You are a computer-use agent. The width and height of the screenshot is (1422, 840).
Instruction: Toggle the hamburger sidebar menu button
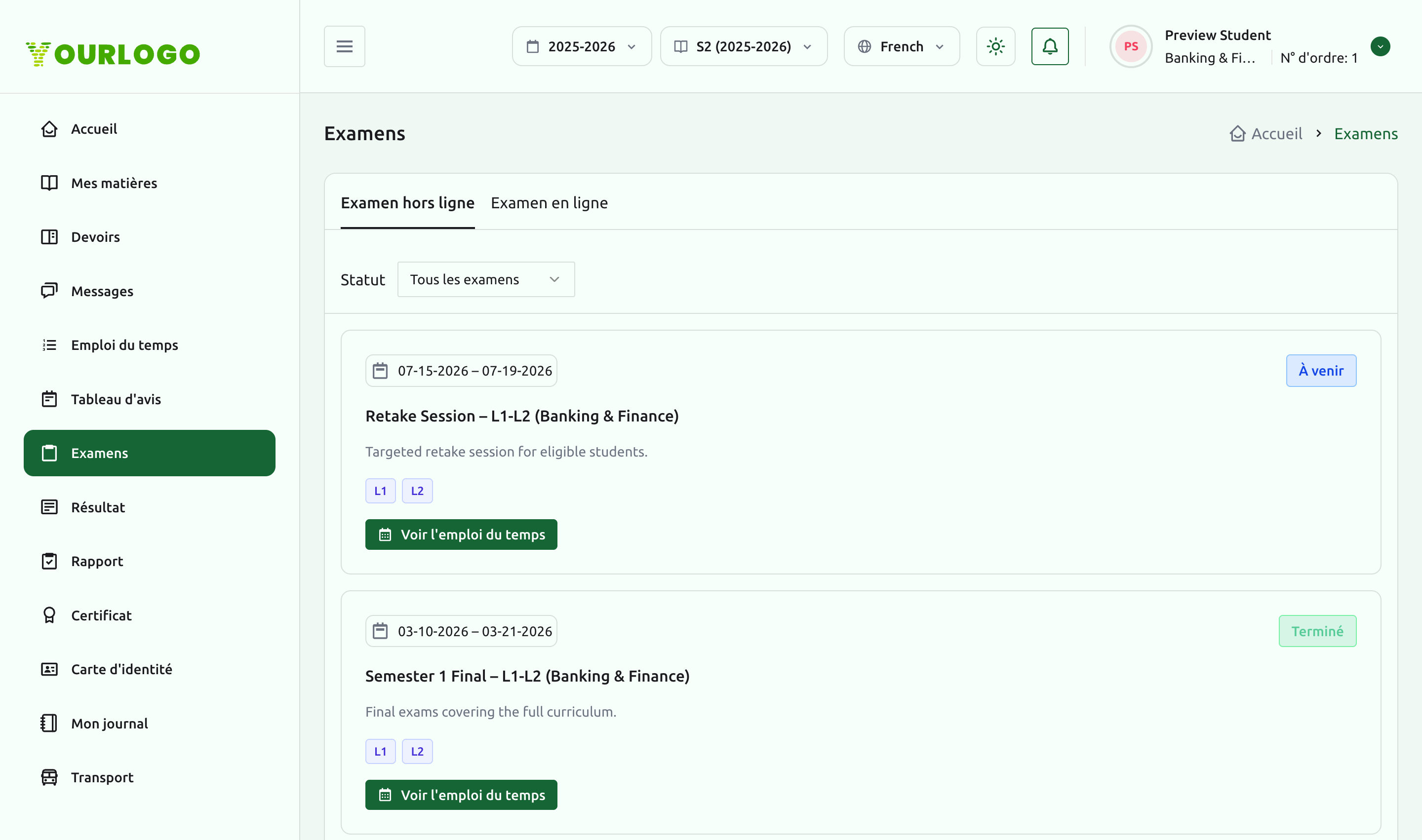coord(344,46)
